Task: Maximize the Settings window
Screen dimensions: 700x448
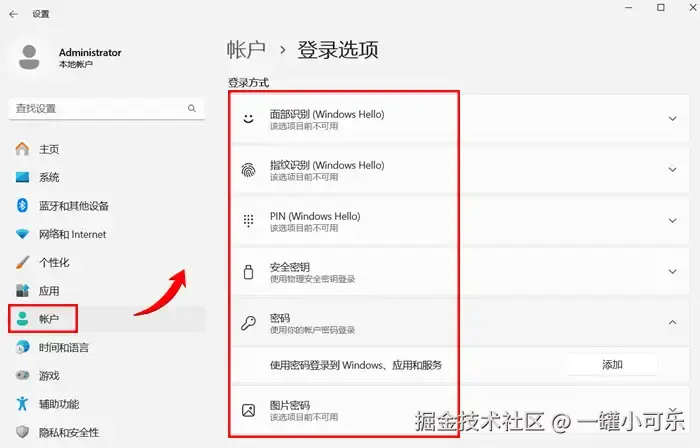Action: (661, 8)
